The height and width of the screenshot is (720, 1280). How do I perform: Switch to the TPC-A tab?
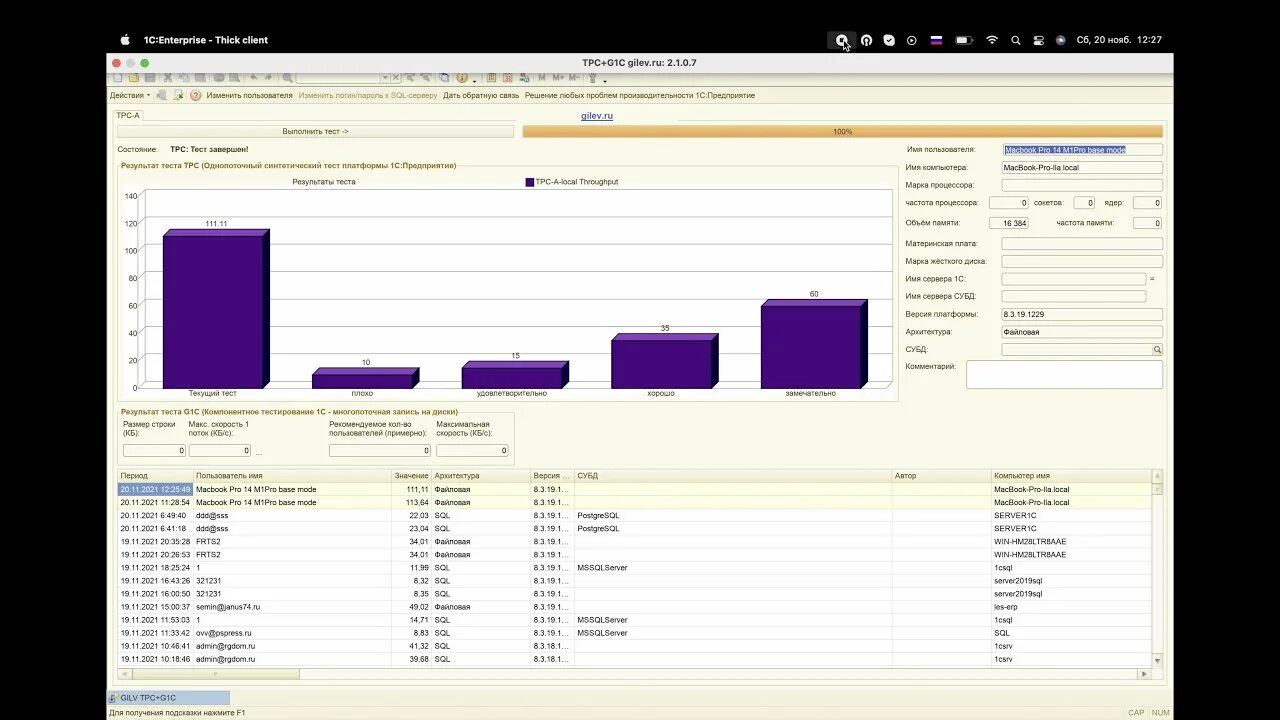click(x=128, y=116)
